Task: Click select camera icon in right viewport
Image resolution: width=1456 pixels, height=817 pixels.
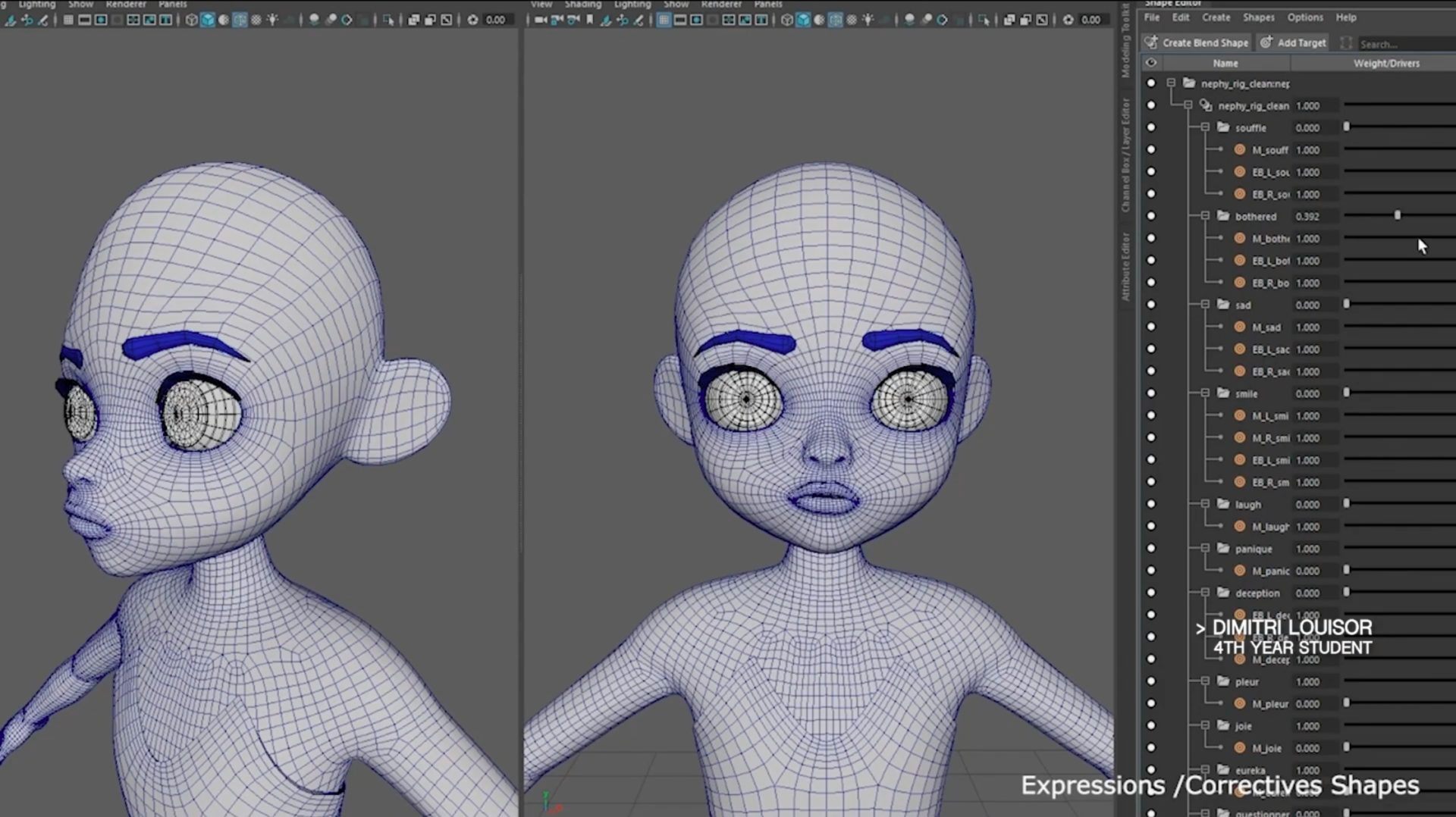Action: 540,20
